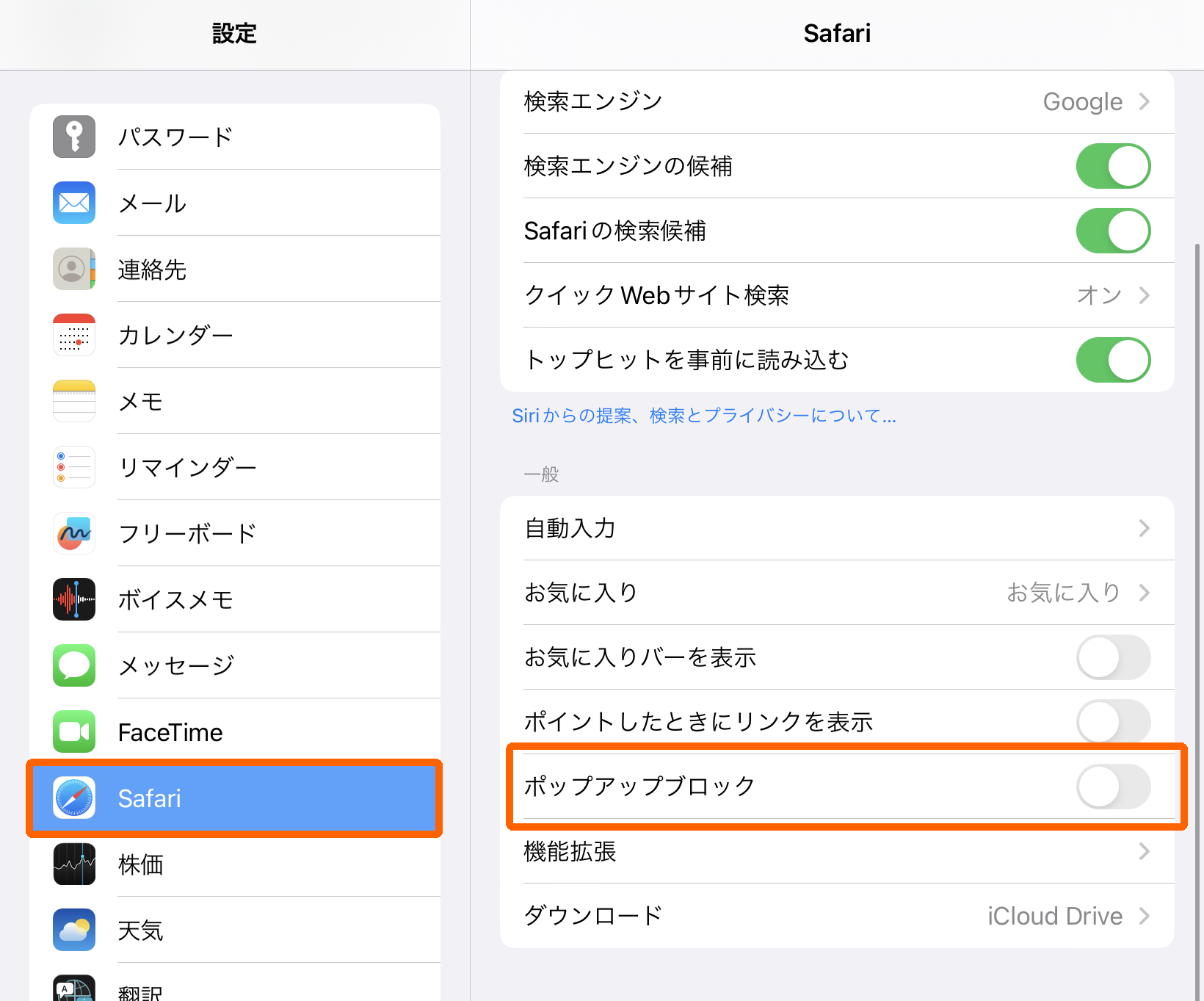The width and height of the screenshot is (1204, 1001).
Task: Open the 機能拡張 settings row
Action: (x=837, y=851)
